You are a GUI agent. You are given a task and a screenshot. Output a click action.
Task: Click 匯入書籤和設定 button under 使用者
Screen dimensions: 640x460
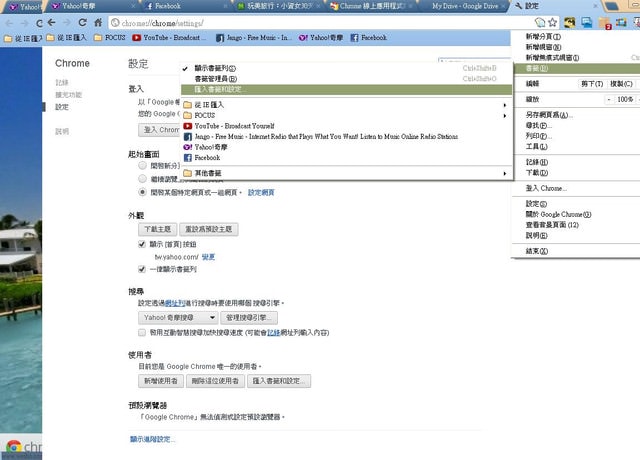coord(279,381)
